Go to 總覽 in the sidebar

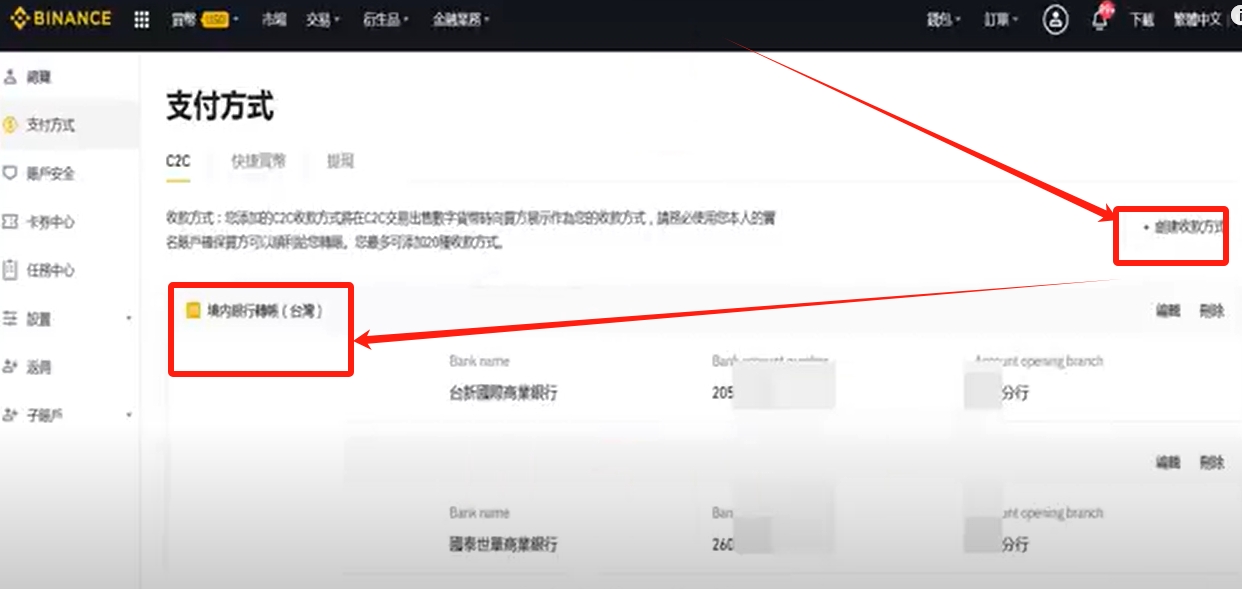(x=39, y=77)
